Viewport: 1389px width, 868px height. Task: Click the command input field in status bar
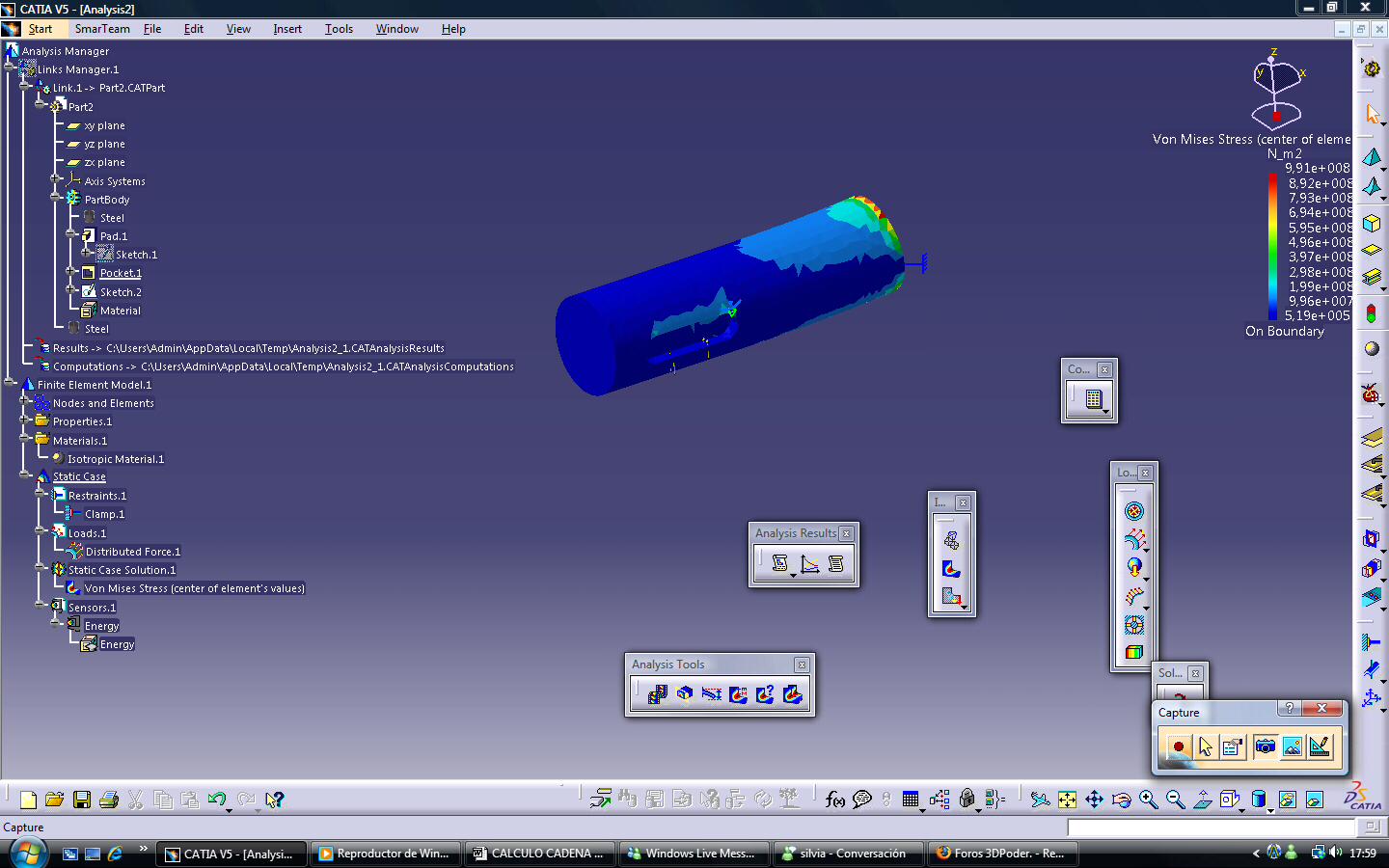[1211, 827]
